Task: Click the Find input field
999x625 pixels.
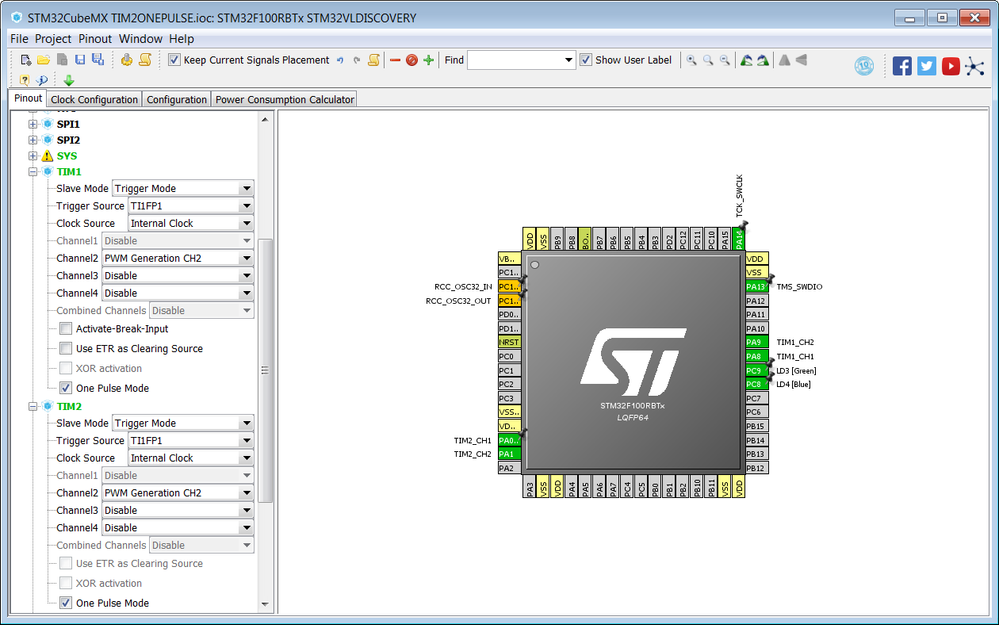Action: [515, 61]
